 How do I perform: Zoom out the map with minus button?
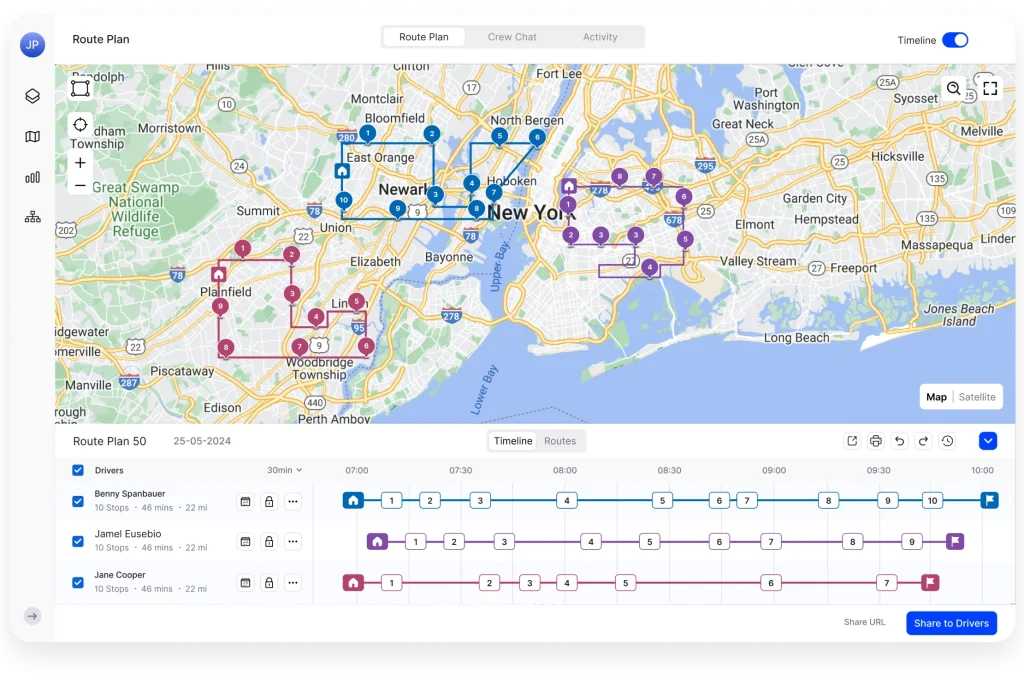80,185
